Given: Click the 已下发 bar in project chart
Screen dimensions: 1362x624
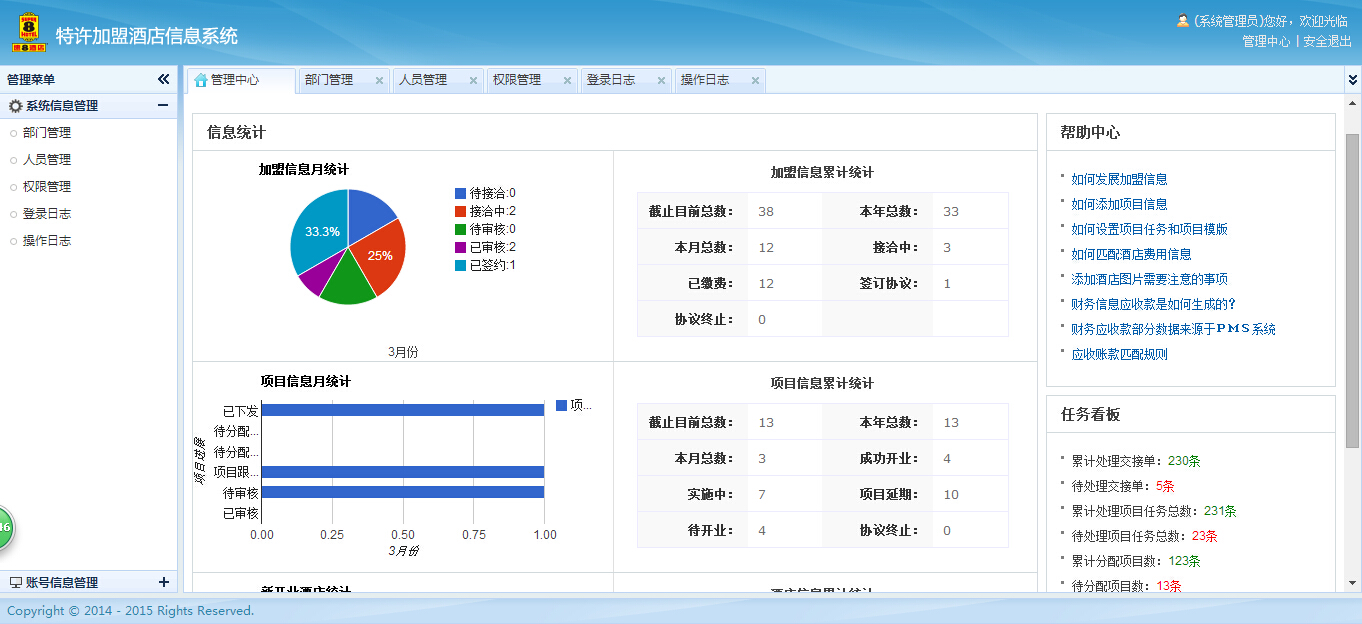Looking at the screenshot, I should 403,410.
